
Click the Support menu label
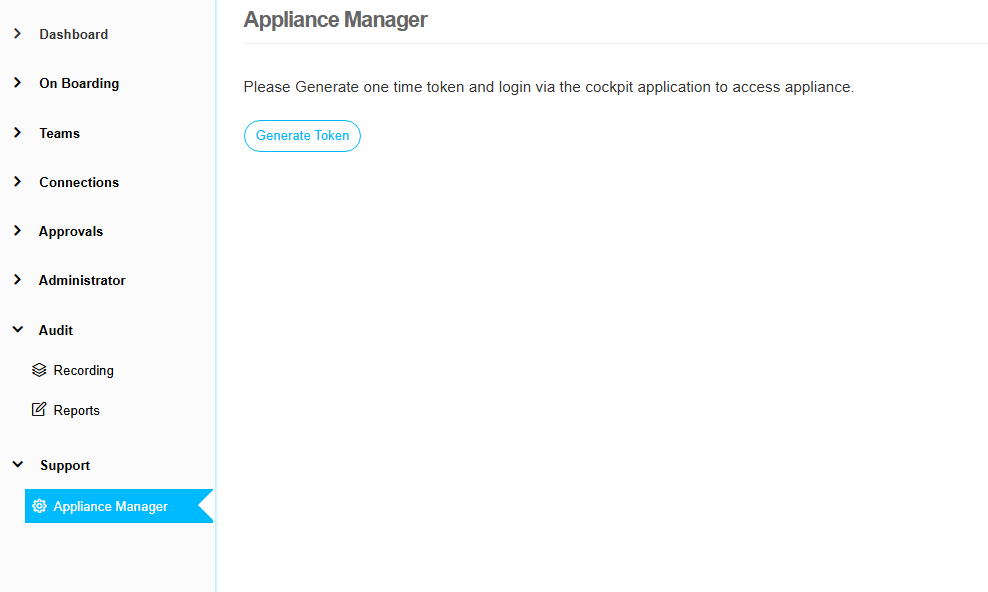pos(65,465)
